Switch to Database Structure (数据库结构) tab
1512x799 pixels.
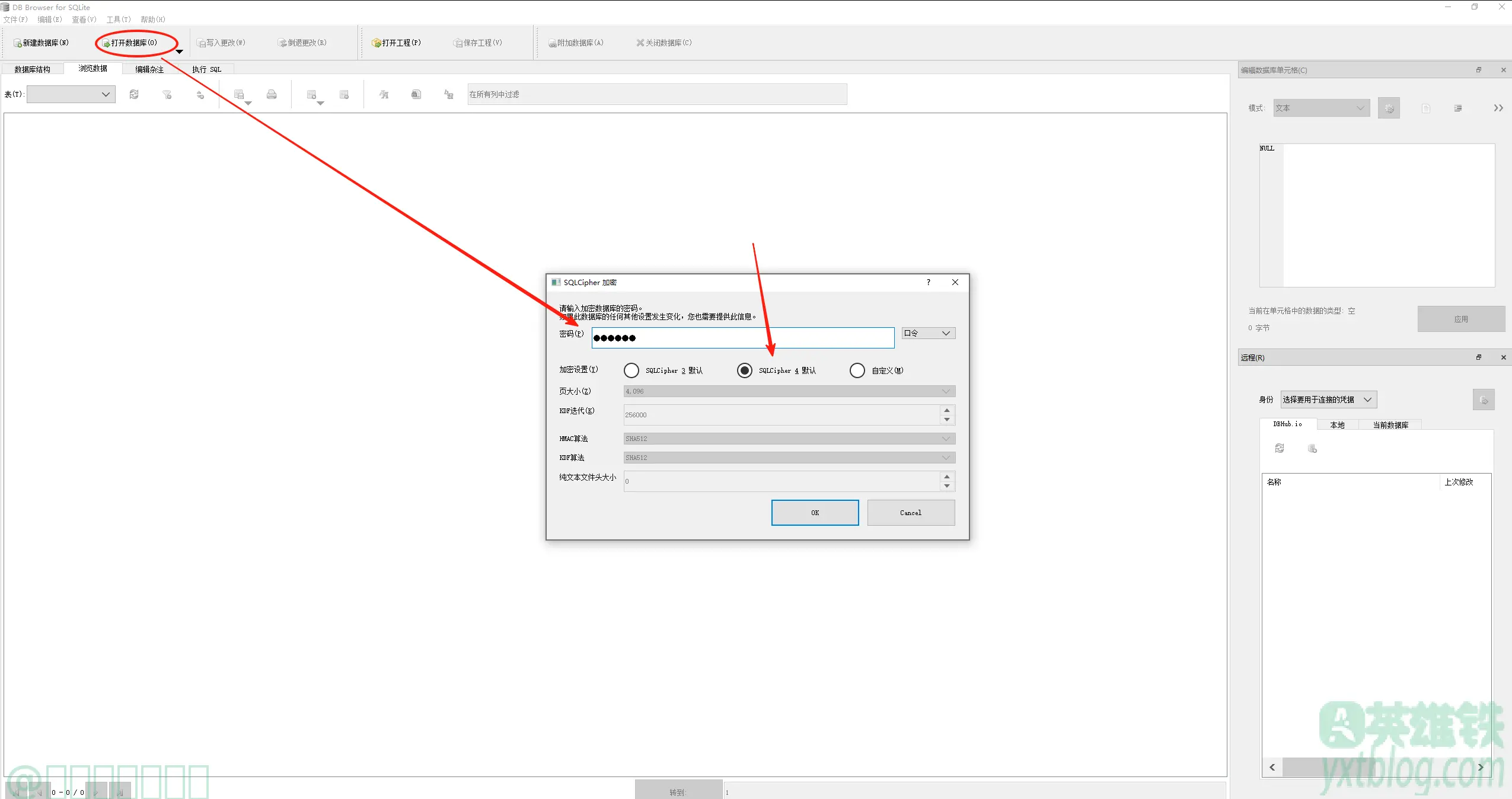point(33,69)
